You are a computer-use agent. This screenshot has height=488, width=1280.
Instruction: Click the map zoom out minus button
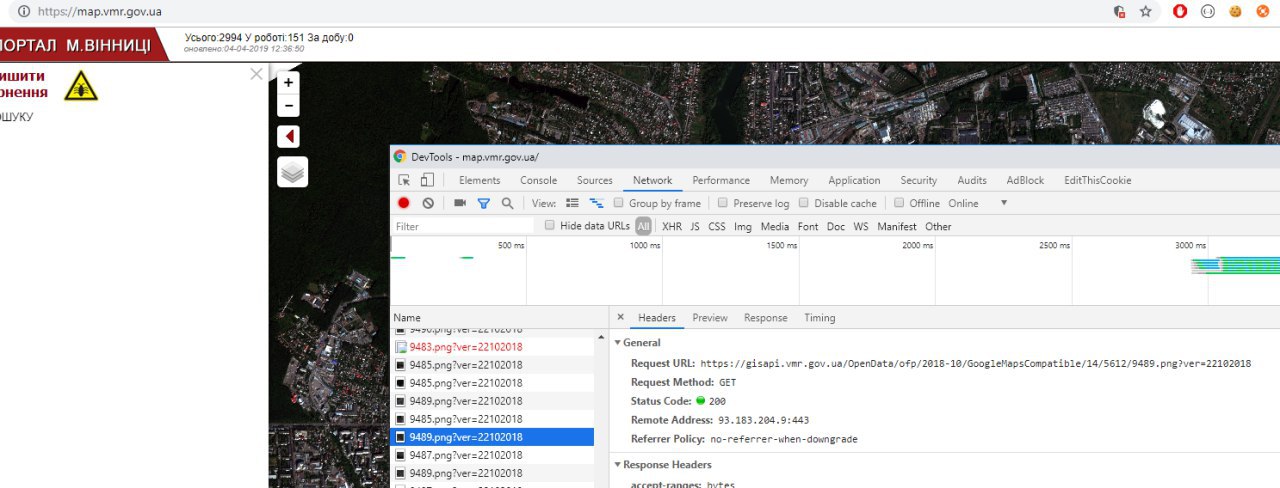(x=289, y=106)
